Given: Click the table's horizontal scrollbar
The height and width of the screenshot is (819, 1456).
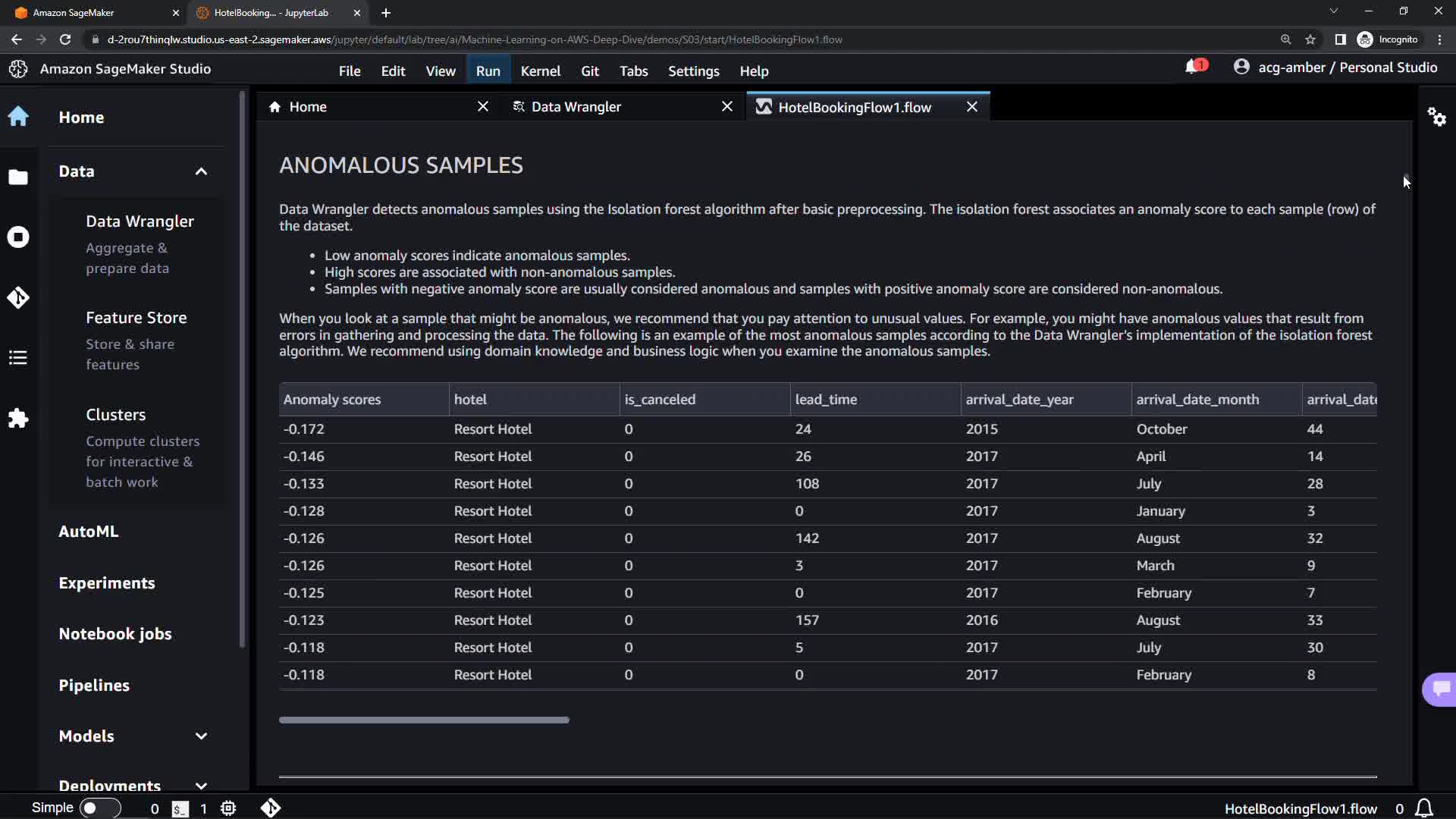Looking at the screenshot, I should click(x=424, y=720).
